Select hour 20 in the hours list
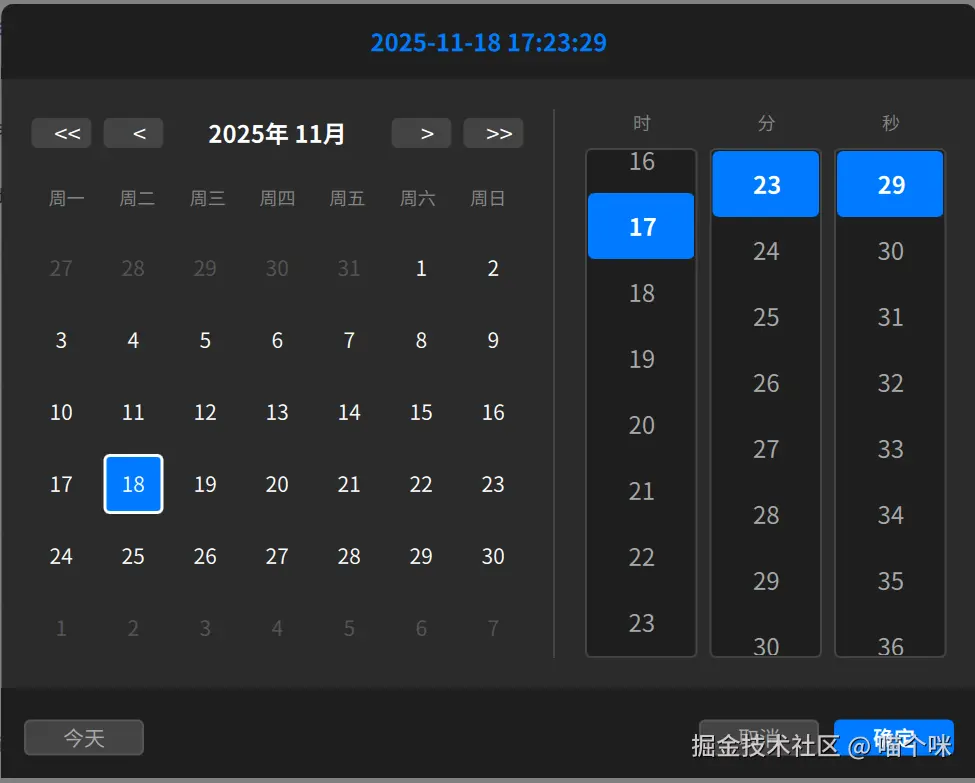Screen dimensions: 975x783 641,425
